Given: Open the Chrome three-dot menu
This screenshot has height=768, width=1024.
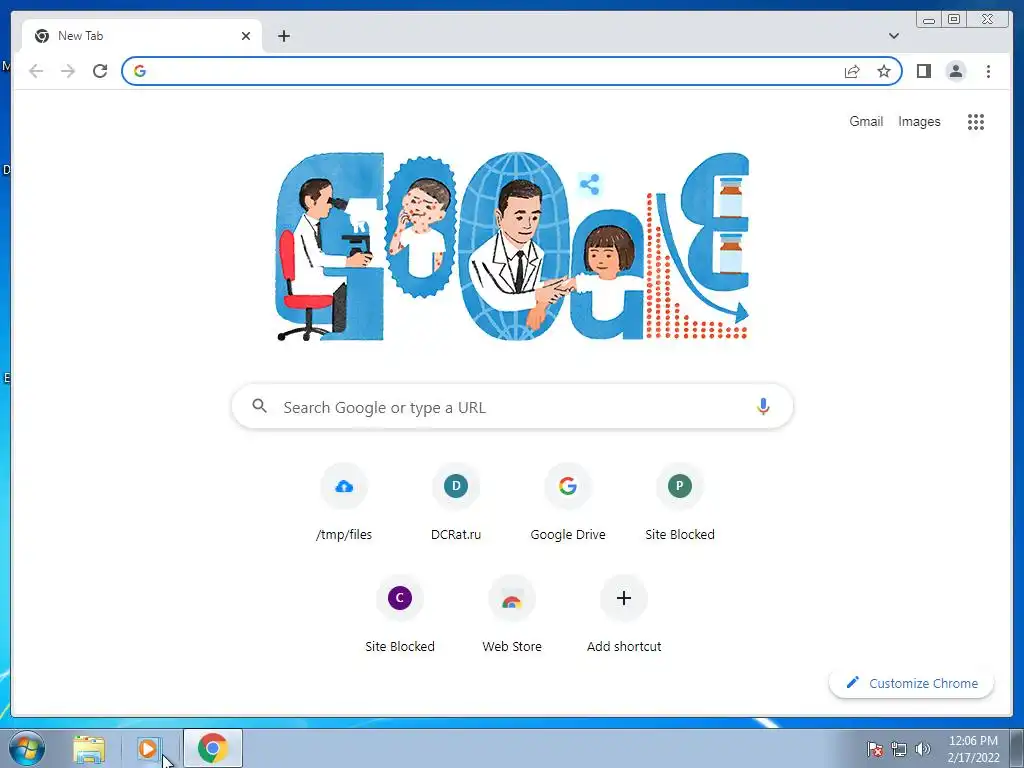Looking at the screenshot, I should tap(988, 71).
